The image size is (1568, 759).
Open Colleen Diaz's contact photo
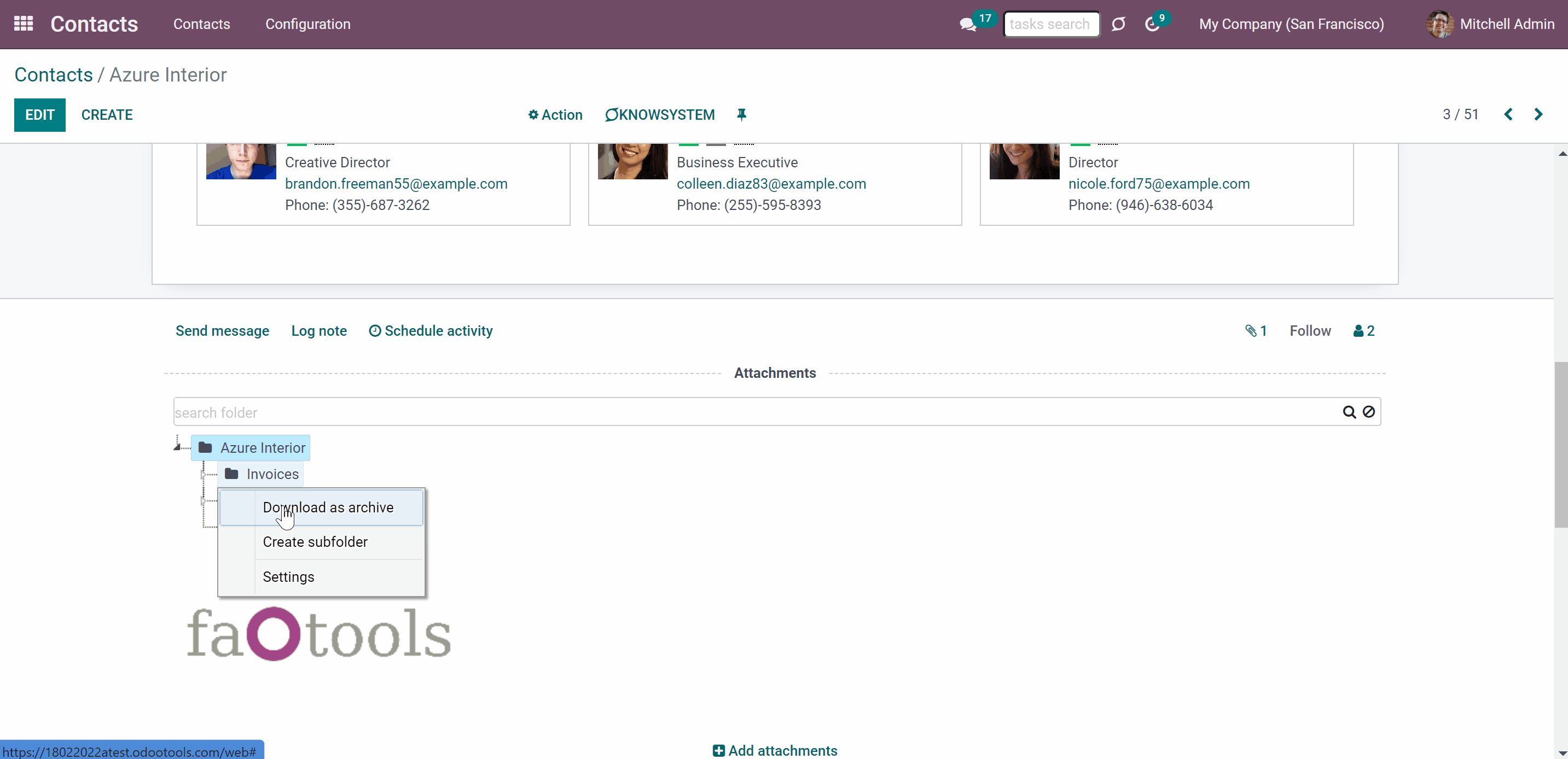632,161
